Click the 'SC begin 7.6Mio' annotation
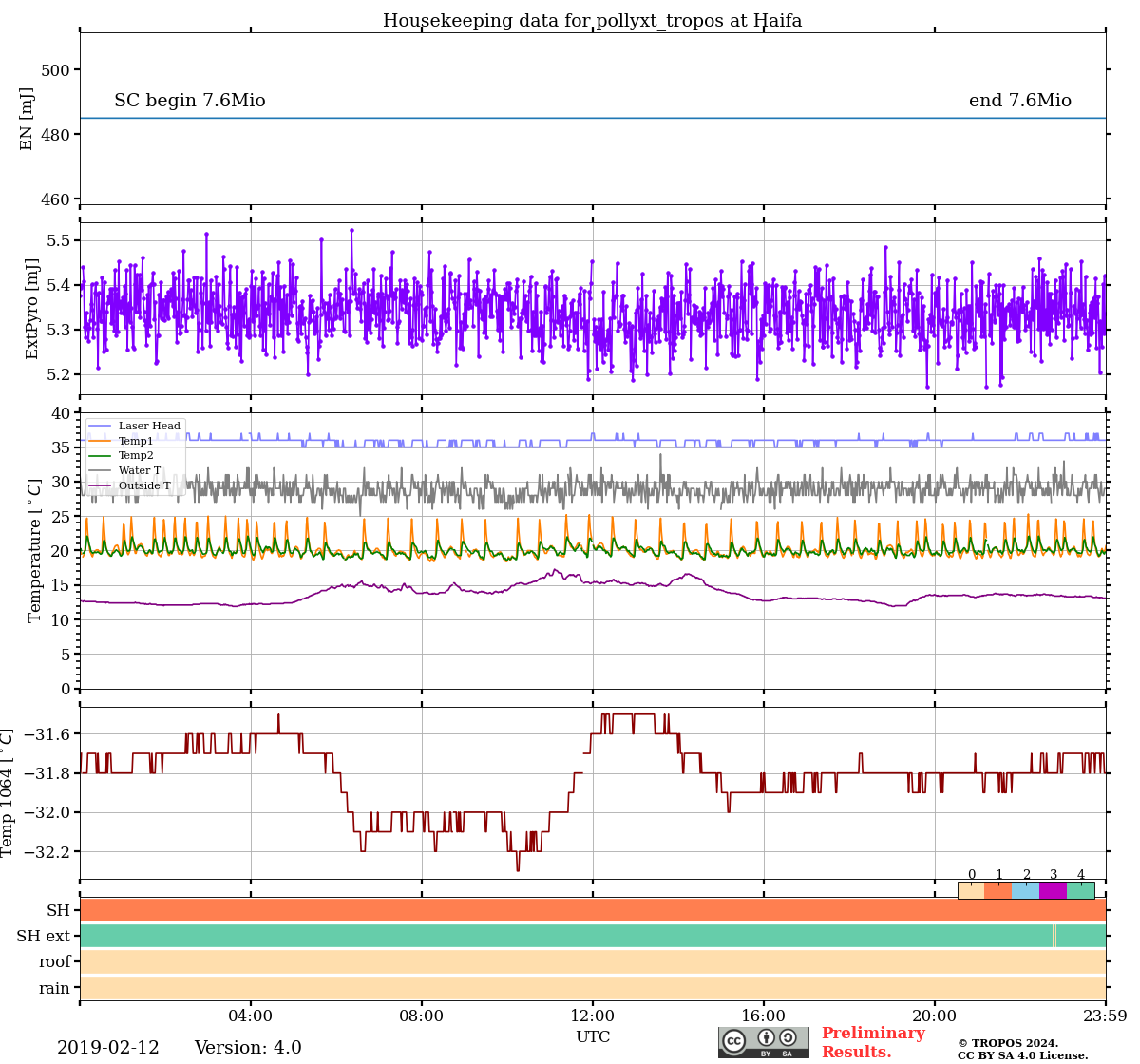The width and height of the screenshot is (1140, 1064). (x=190, y=101)
